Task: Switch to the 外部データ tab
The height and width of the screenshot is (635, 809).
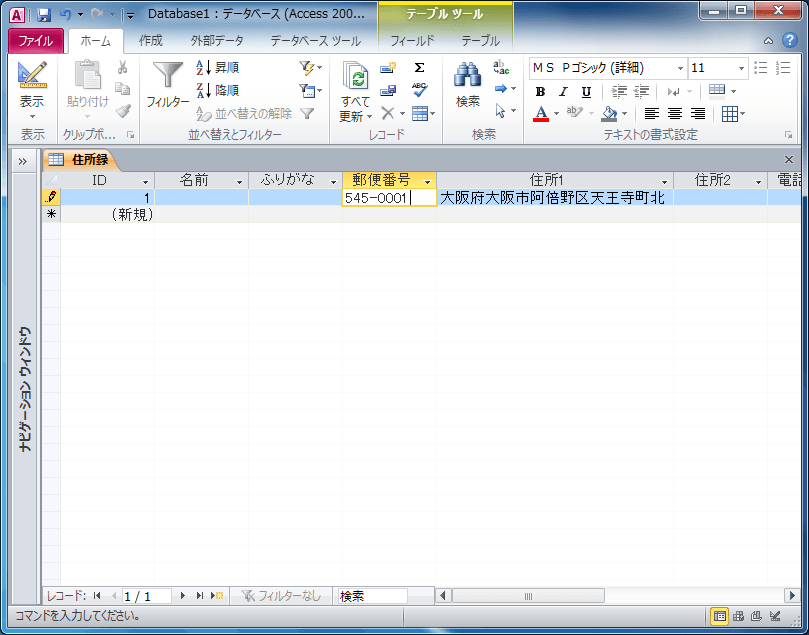Action: point(217,40)
